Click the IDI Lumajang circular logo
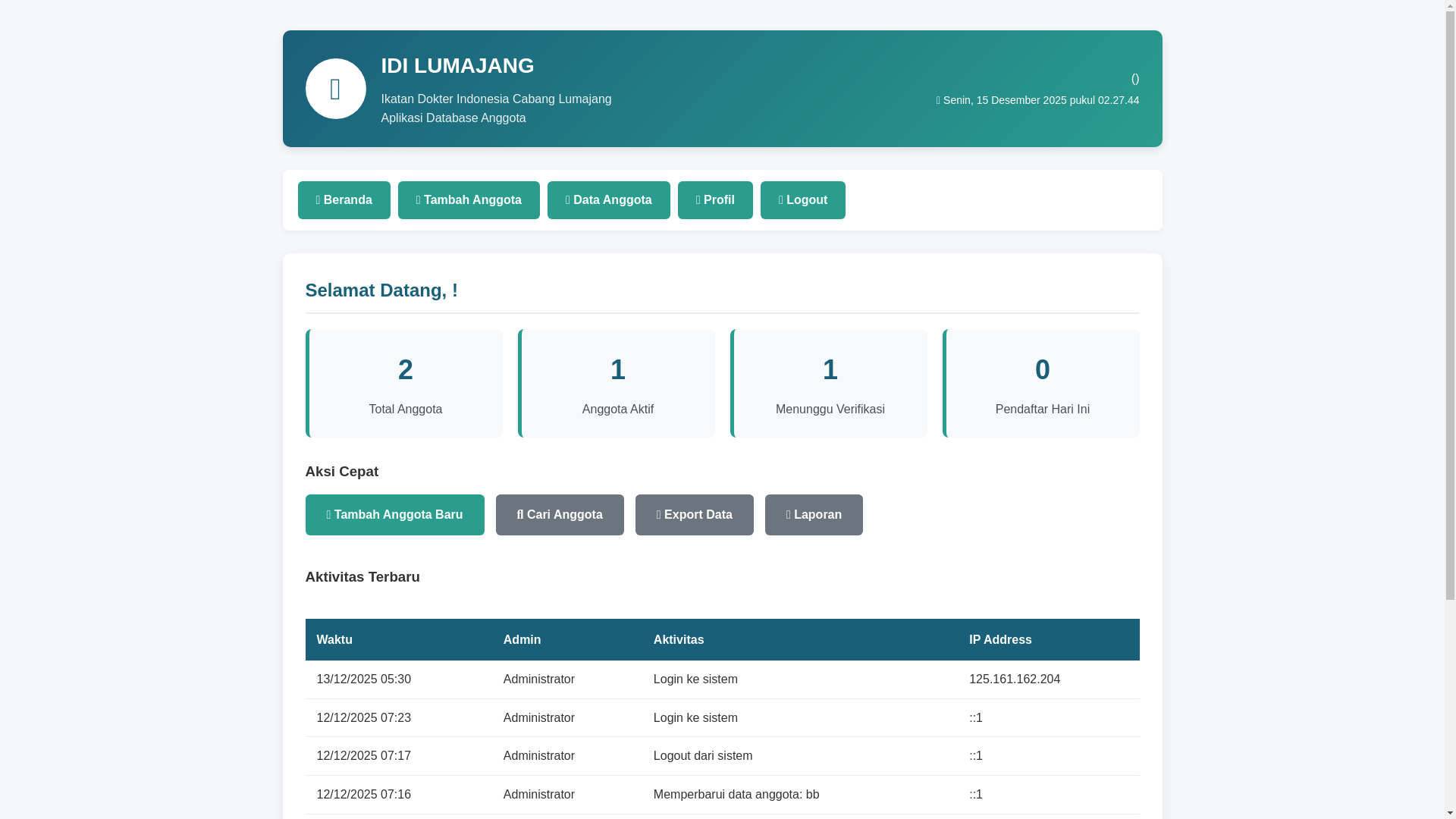The image size is (1456, 819). [x=335, y=89]
